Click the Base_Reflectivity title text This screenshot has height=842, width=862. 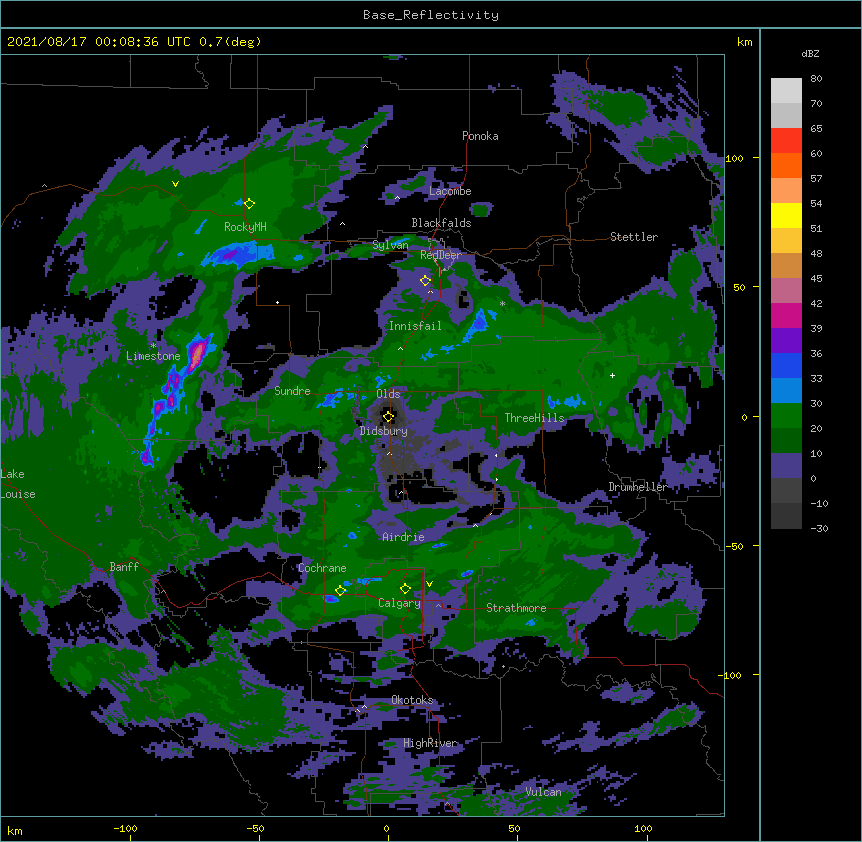[431, 15]
